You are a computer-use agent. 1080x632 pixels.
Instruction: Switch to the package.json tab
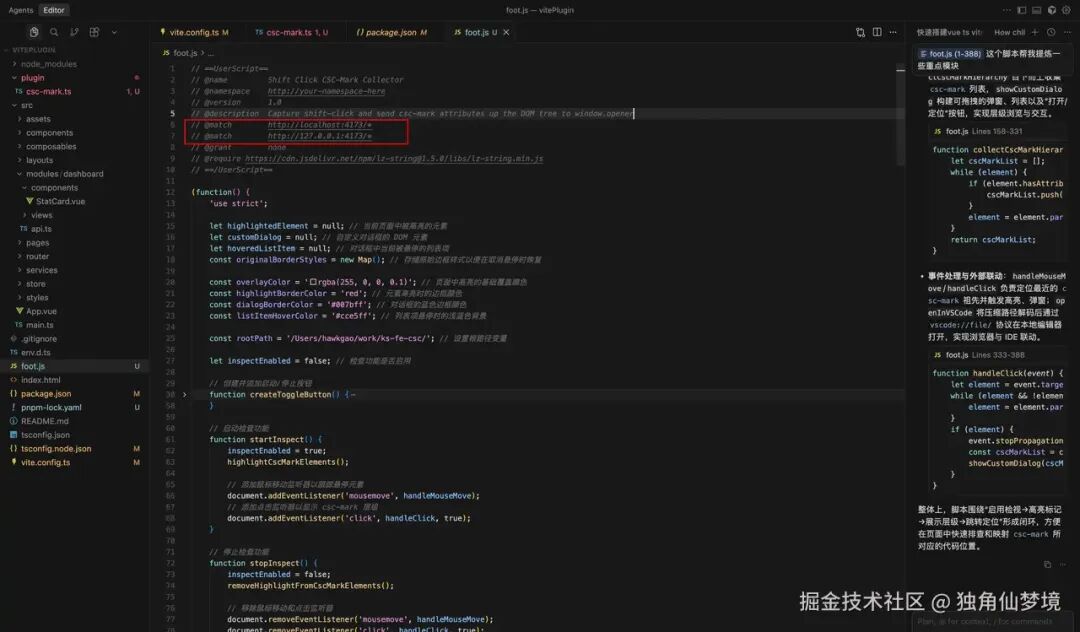coord(391,32)
